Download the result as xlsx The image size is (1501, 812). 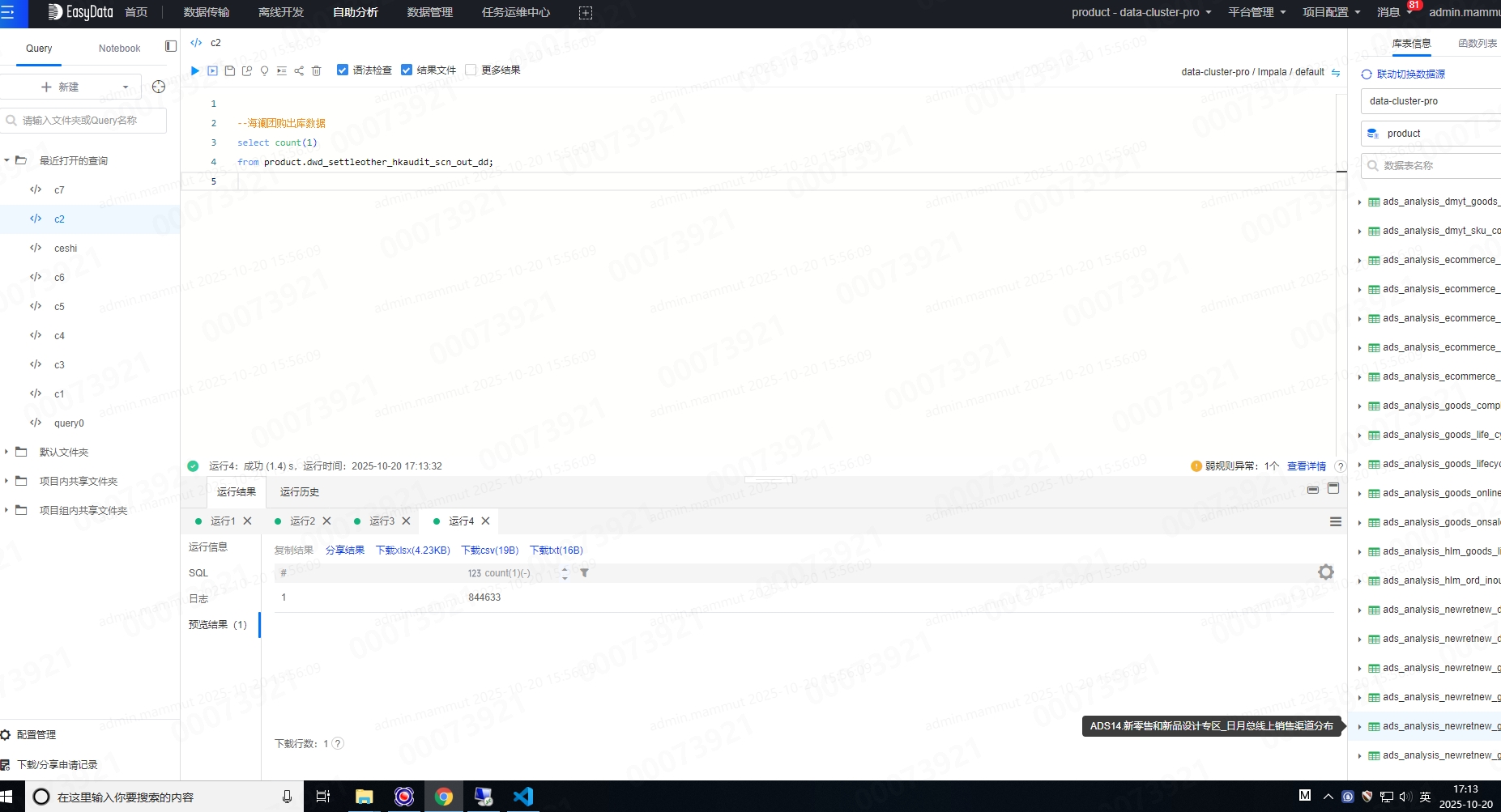[x=412, y=551]
